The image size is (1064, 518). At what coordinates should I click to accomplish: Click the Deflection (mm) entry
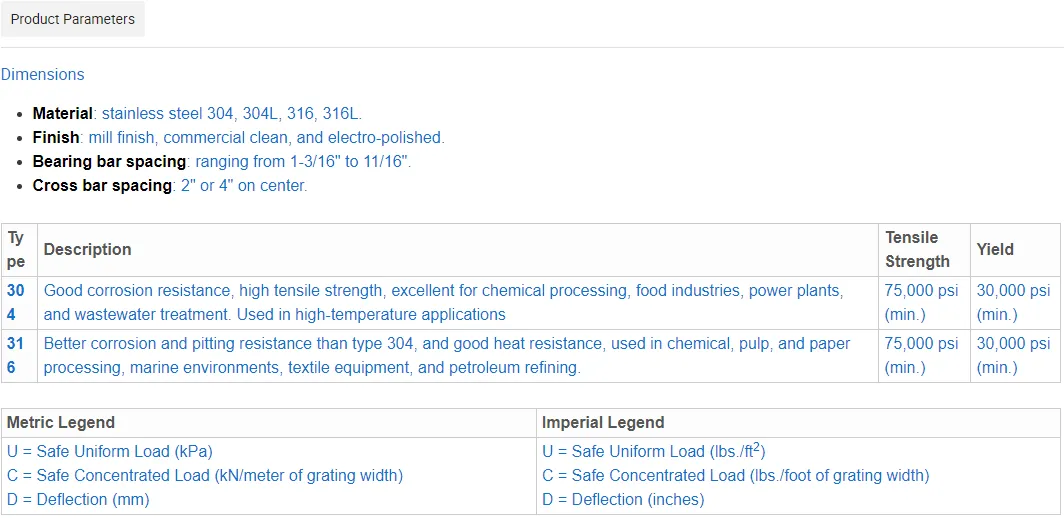tap(80, 499)
